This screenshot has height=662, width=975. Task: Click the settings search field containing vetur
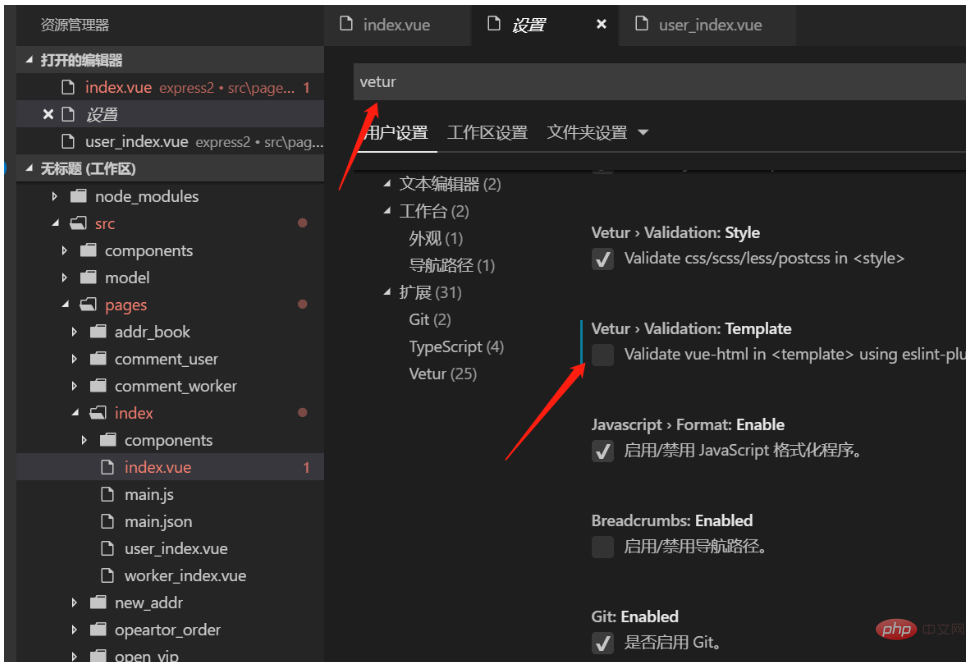click(659, 81)
